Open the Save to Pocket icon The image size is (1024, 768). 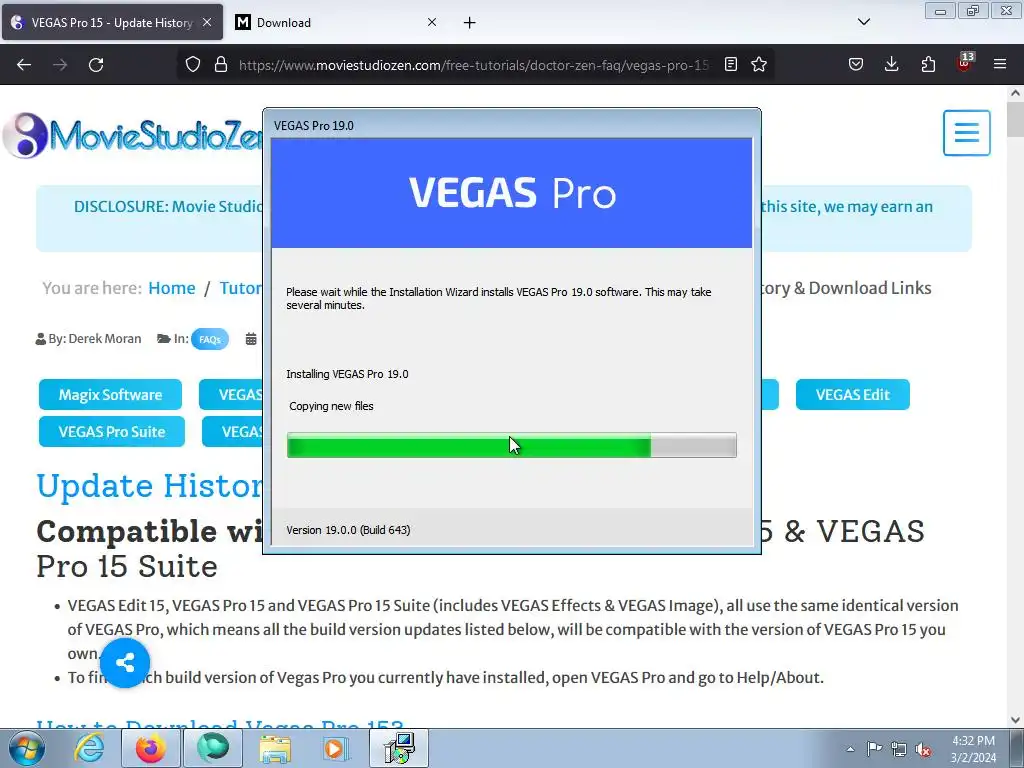point(856,64)
